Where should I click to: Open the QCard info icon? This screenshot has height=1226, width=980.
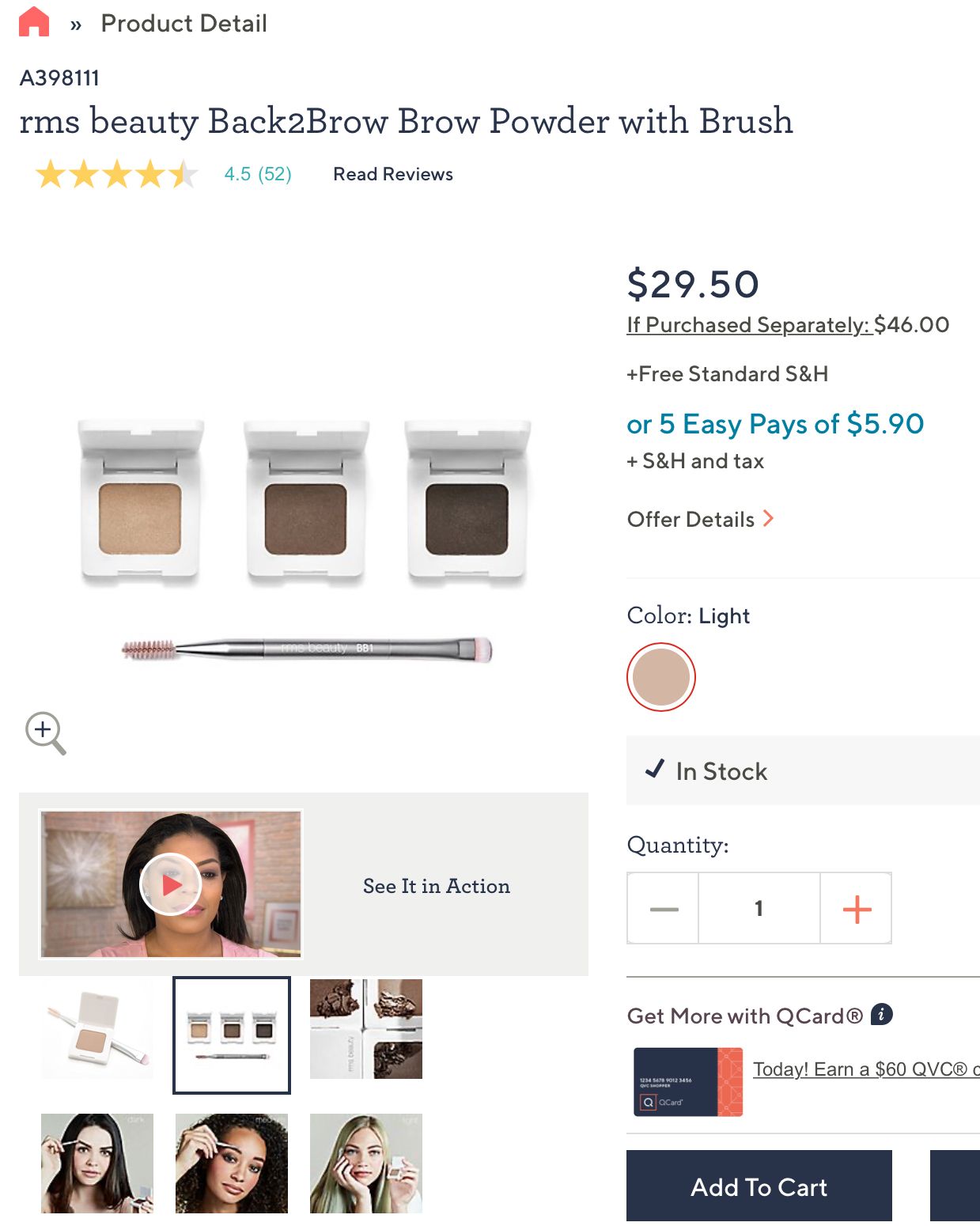click(881, 1014)
